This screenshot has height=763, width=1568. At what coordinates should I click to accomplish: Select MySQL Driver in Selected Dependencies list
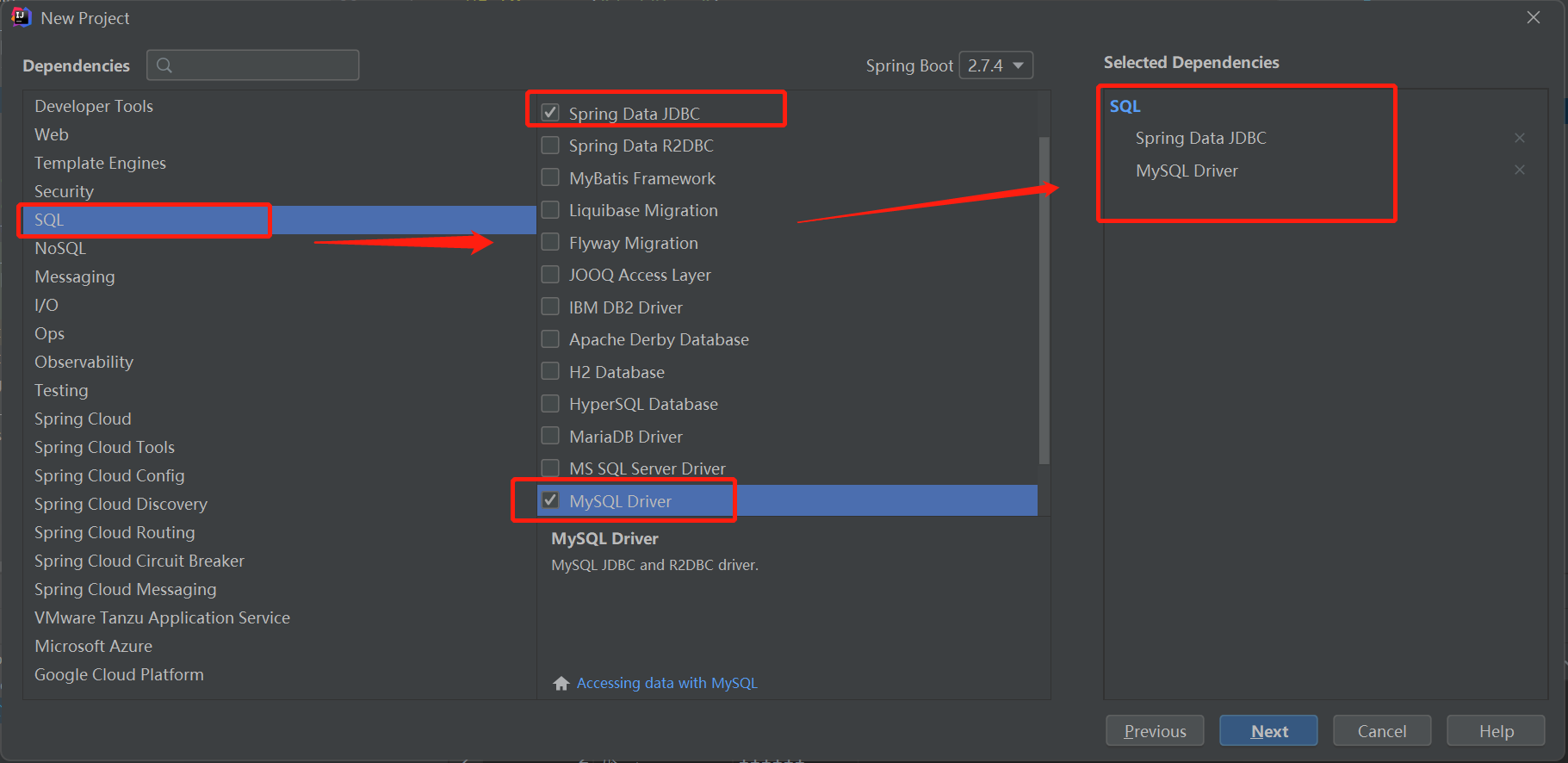point(1187,171)
